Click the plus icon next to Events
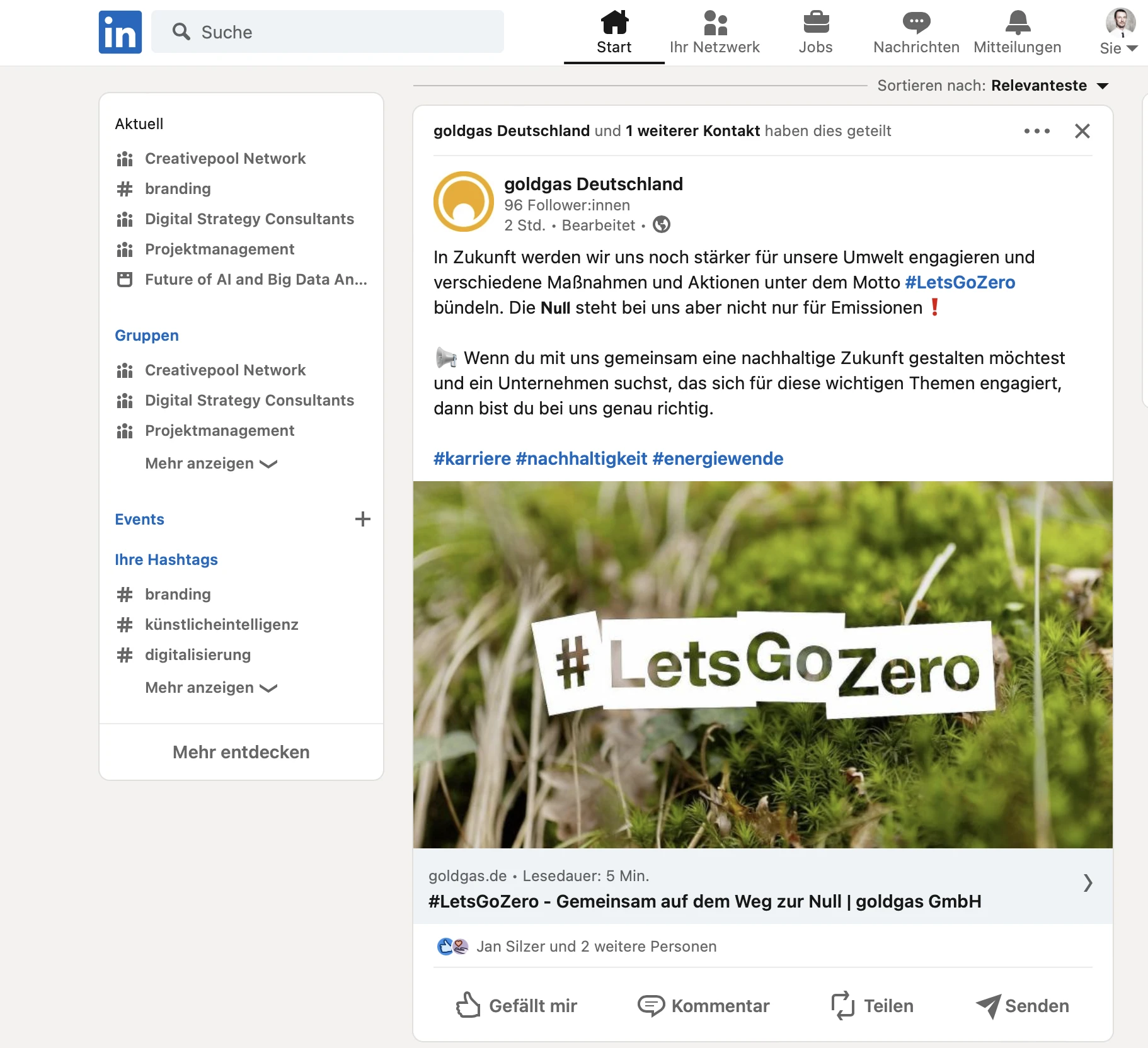The width and height of the screenshot is (1148, 1048). [x=362, y=519]
